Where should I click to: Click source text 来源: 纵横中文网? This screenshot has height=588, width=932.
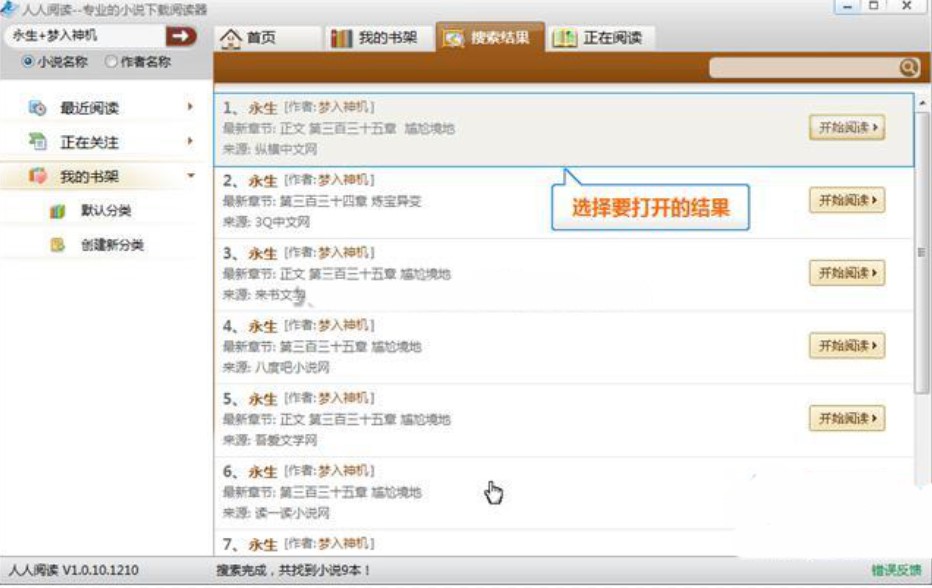tap(270, 149)
